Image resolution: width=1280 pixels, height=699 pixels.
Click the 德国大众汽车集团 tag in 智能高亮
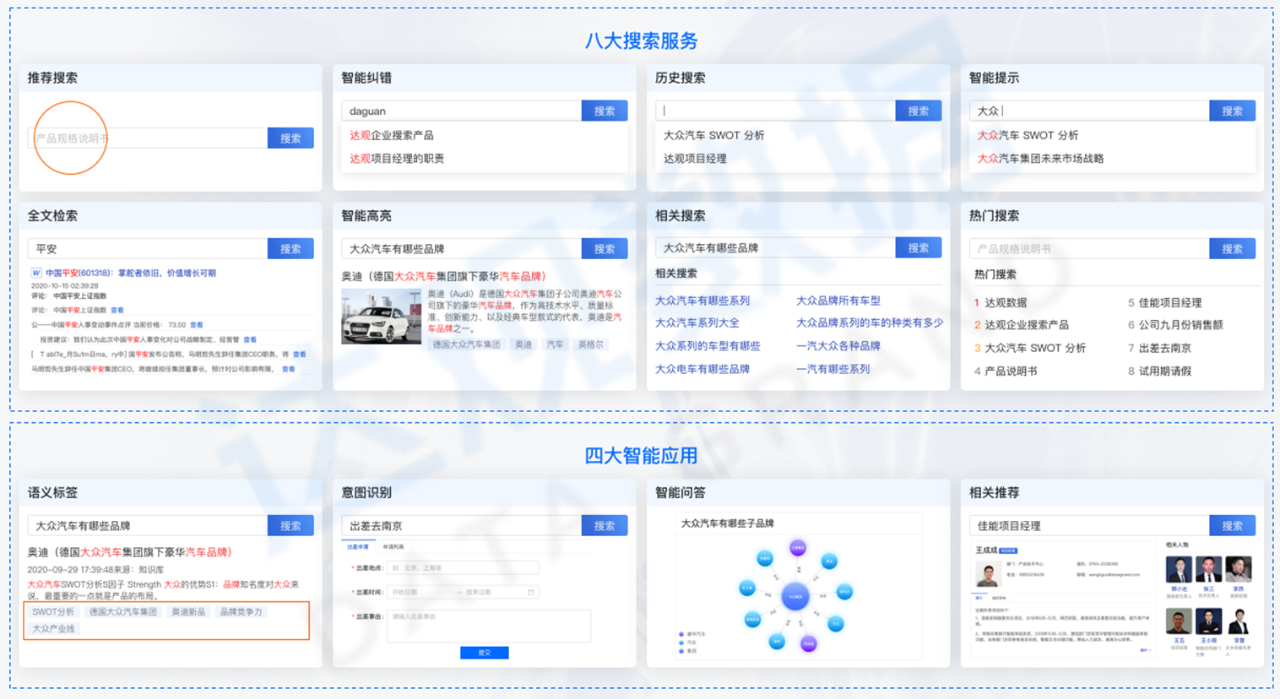pyautogui.click(x=466, y=344)
